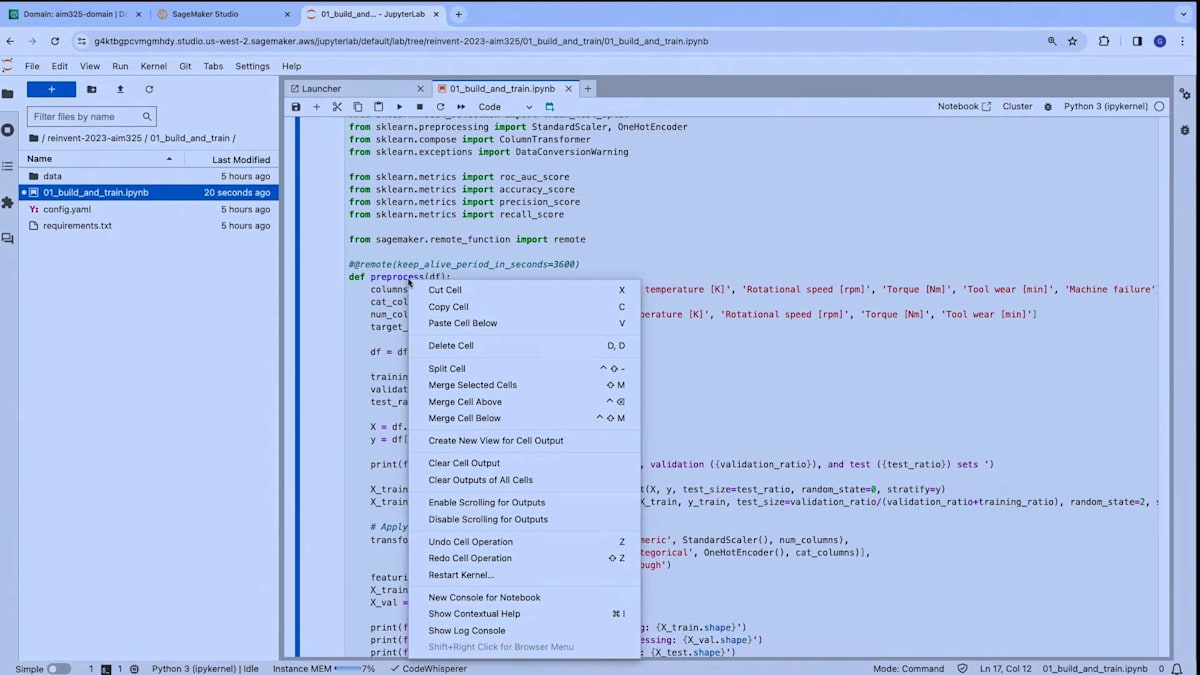Viewport: 1200px width, 675px height.
Task: Open the browser tab search chevron
Action: coord(1184,14)
